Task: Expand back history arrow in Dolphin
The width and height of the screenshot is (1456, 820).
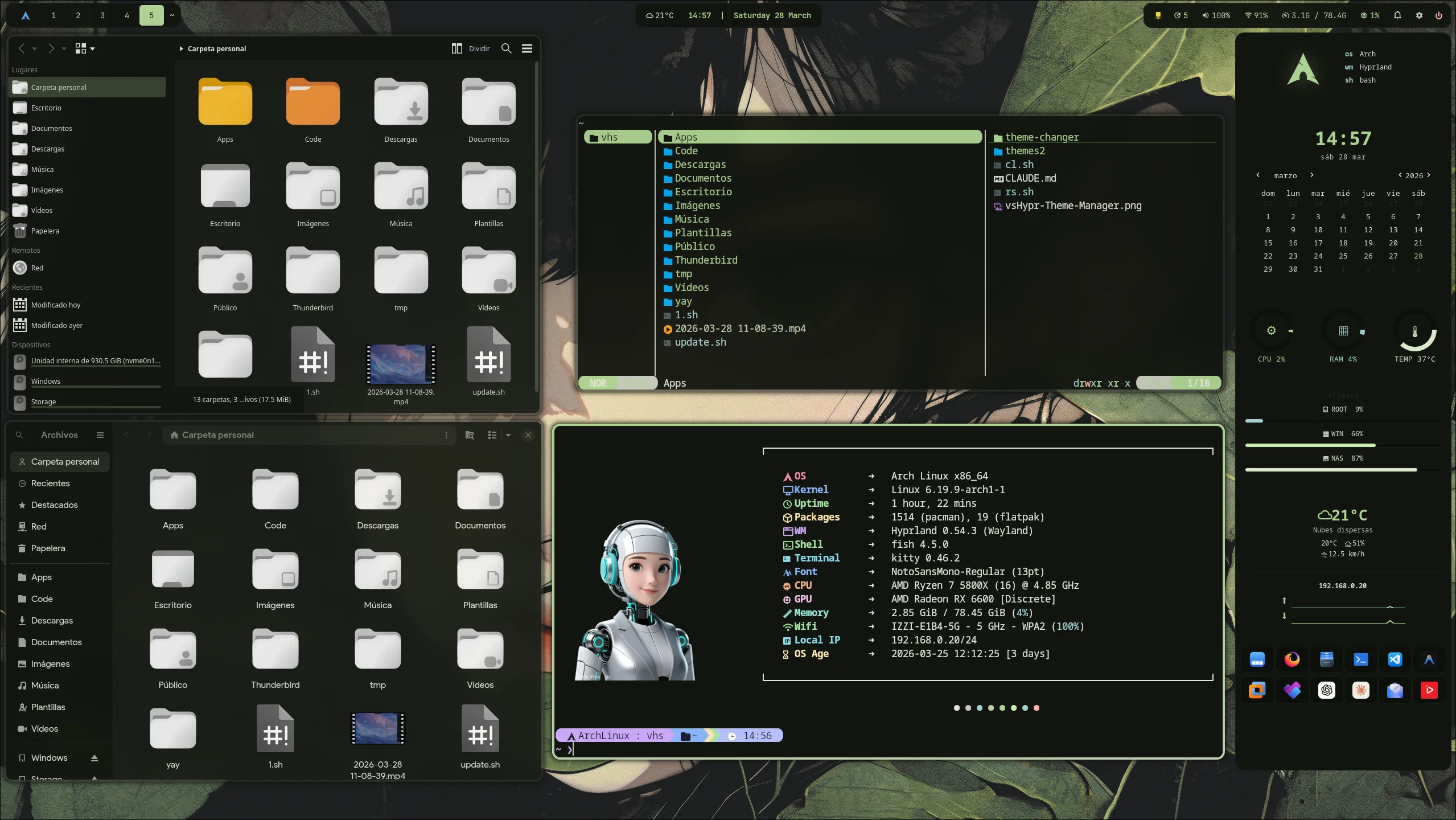Action: (35, 49)
